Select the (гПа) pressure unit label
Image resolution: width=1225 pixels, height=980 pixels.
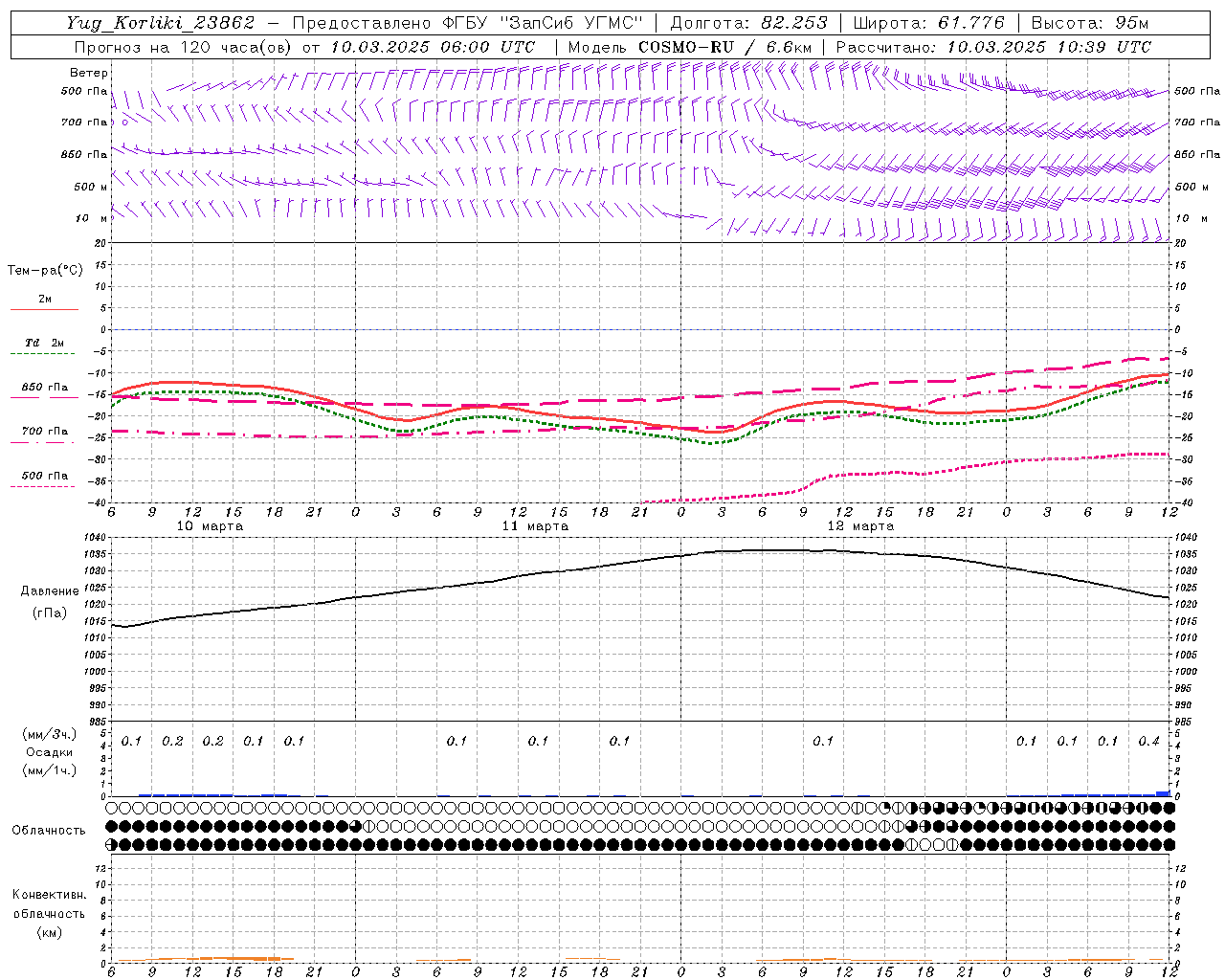point(50,612)
